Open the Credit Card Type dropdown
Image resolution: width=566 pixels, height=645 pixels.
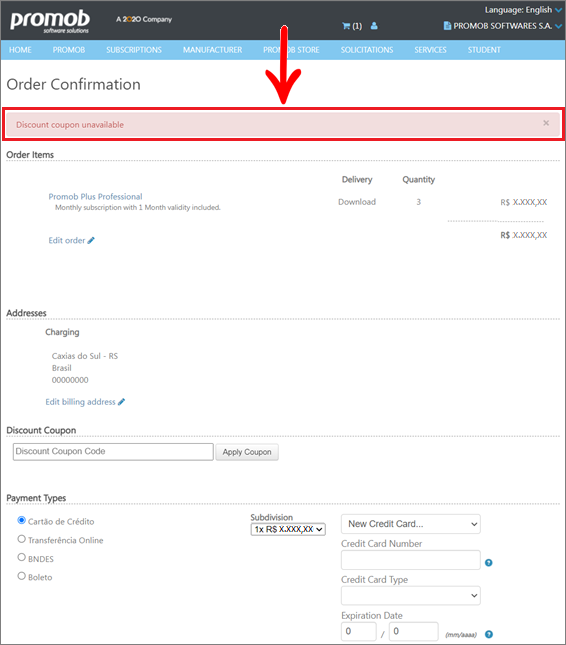411,596
